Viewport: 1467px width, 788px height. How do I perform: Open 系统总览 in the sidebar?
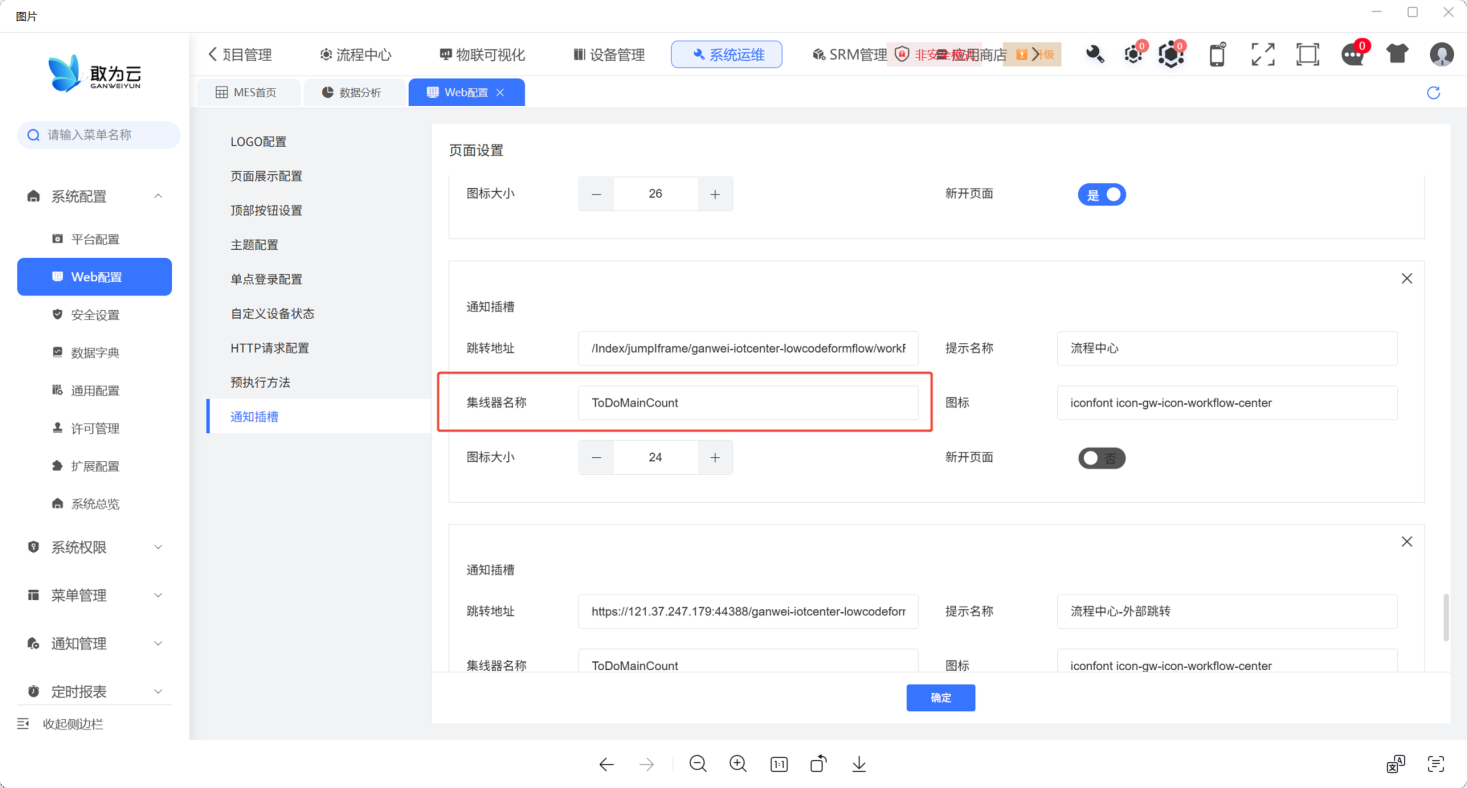pyautogui.click(x=95, y=504)
